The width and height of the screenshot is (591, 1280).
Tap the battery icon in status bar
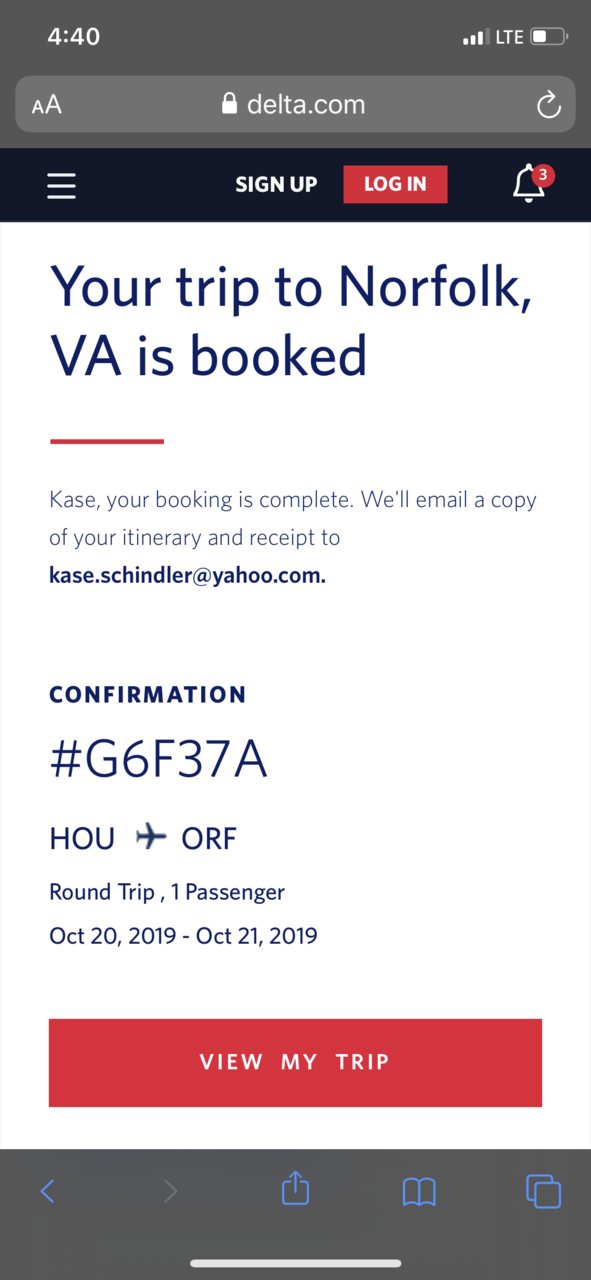548,37
